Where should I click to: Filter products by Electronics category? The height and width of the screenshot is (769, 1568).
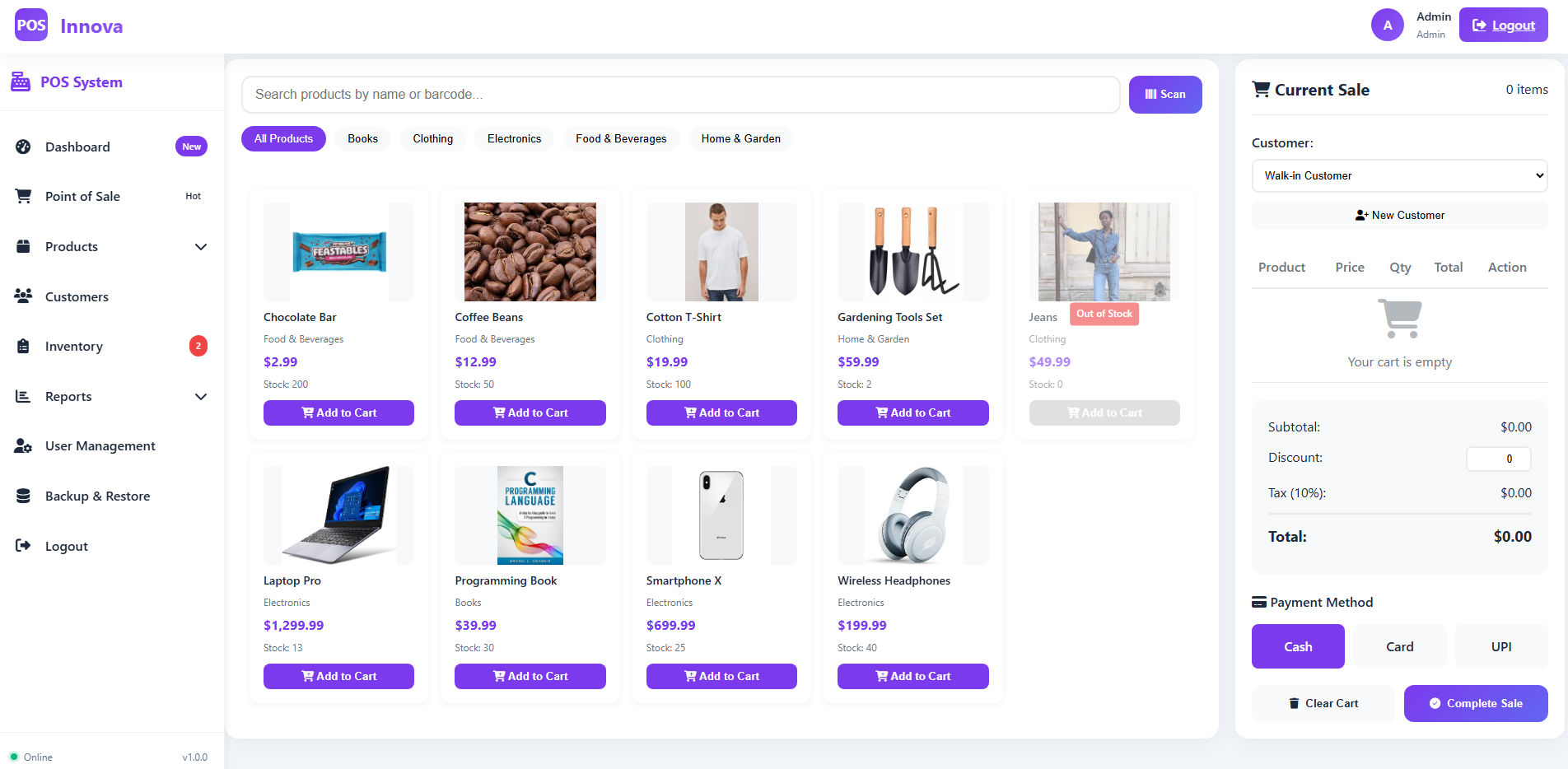point(514,138)
